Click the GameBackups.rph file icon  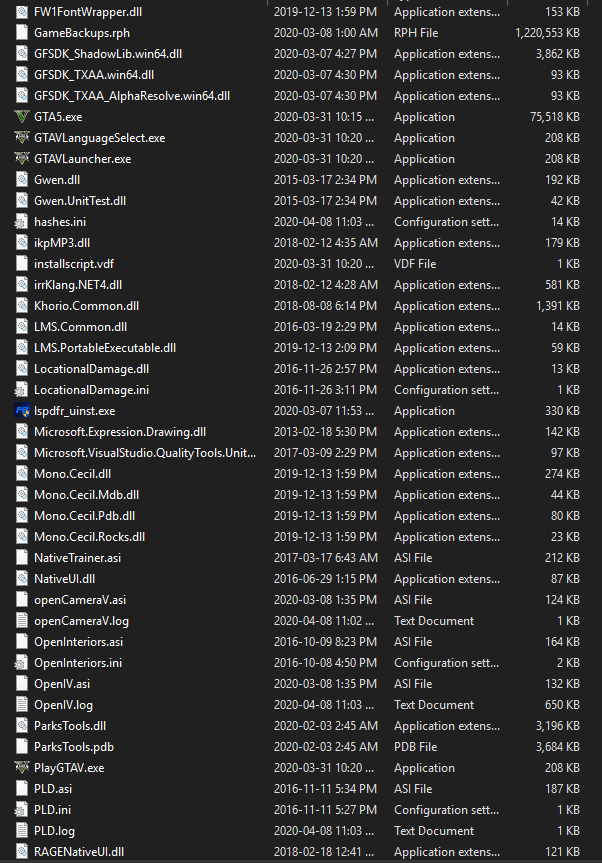tap(21, 32)
